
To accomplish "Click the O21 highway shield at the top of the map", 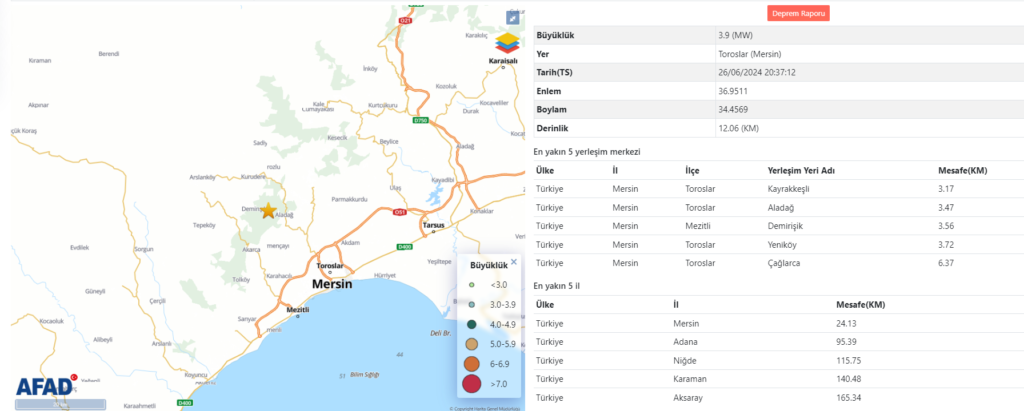I will (405, 20).
